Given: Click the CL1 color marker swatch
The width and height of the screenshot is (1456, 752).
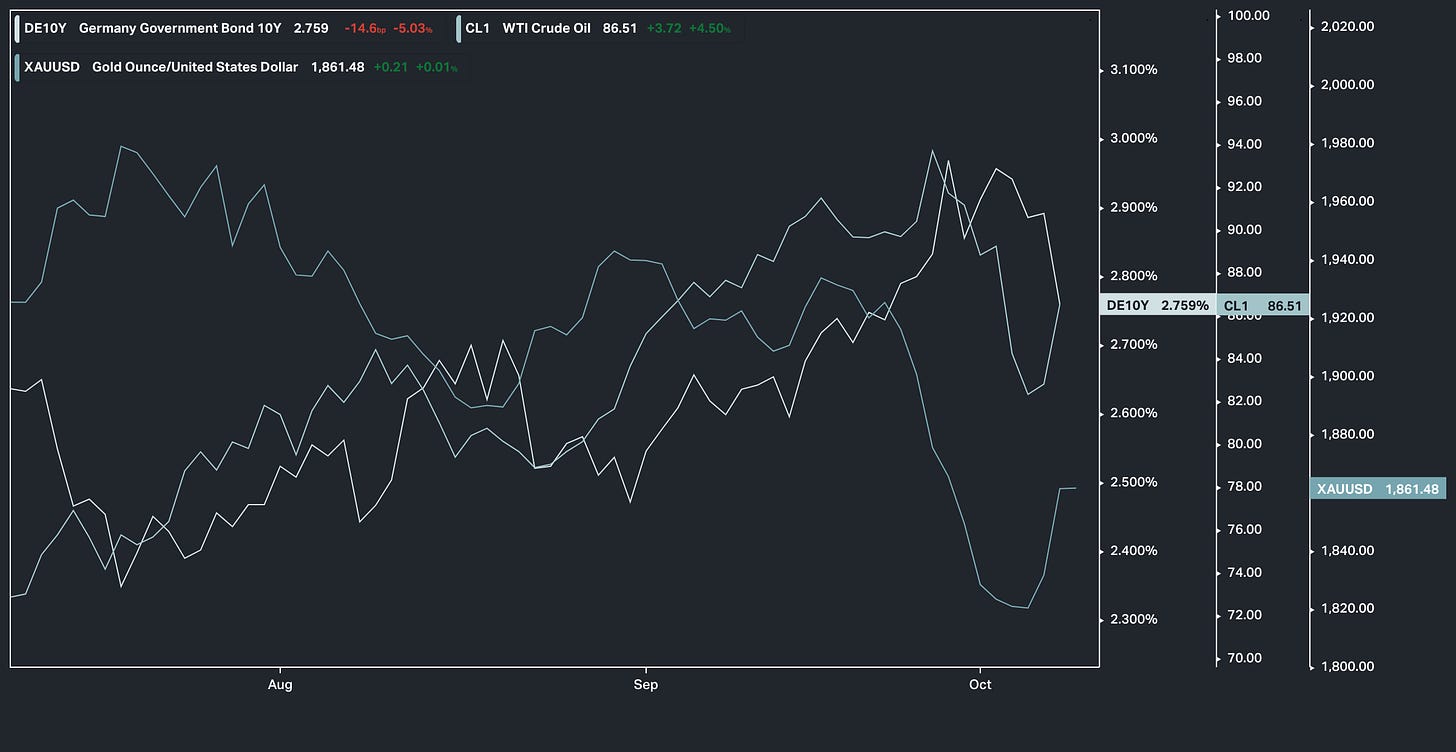Looking at the screenshot, I should [458, 29].
